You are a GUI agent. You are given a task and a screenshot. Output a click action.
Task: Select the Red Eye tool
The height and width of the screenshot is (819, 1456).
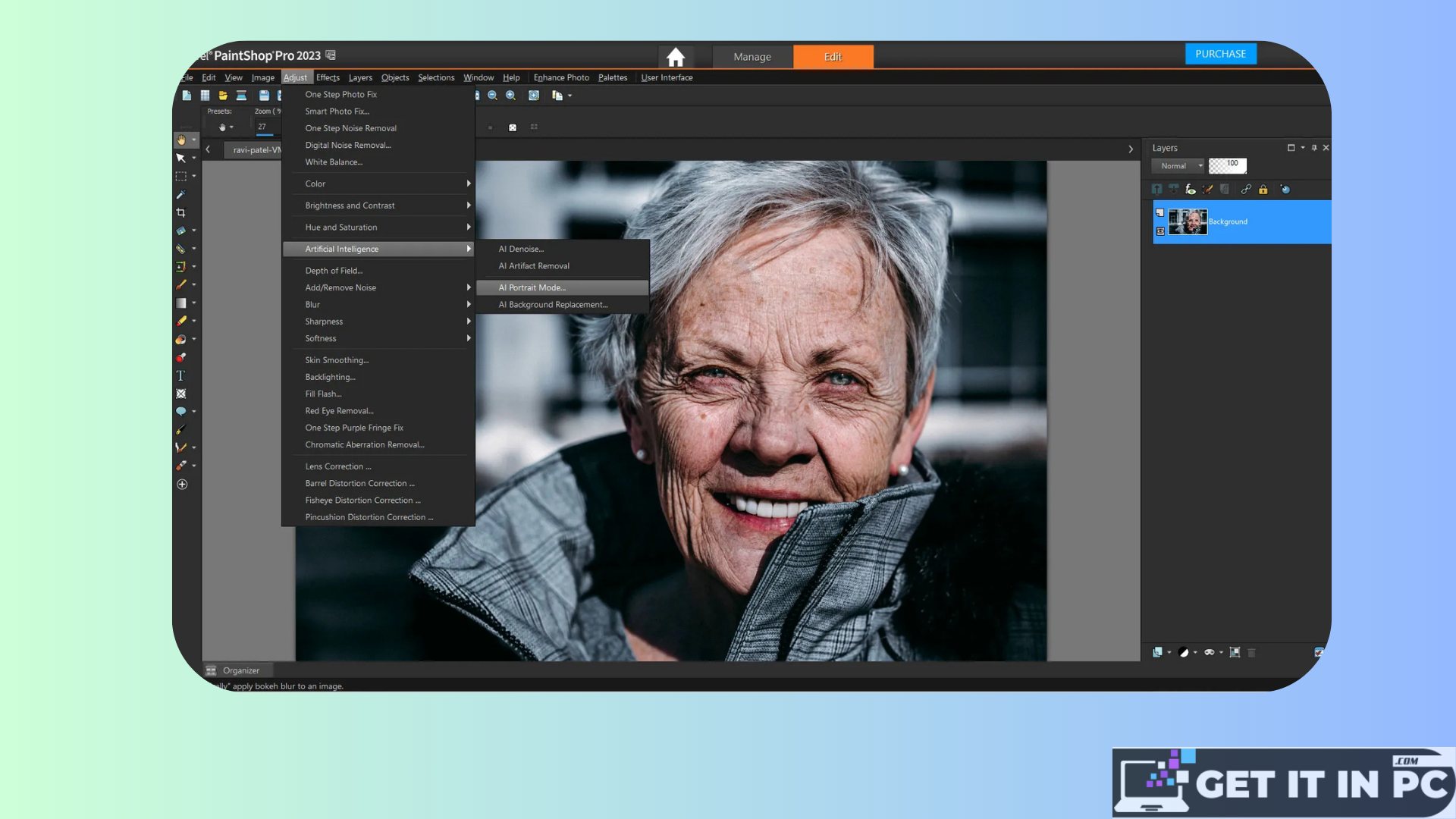180,358
